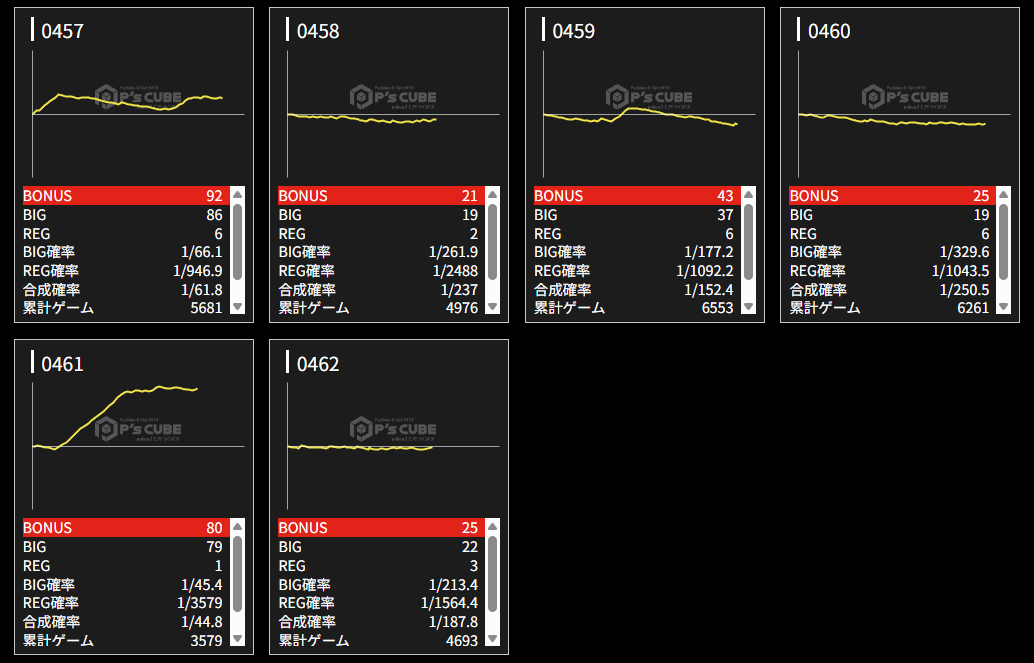Image resolution: width=1034 pixels, height=663 pixels.
Task: View the slump graph for machine 0461
Action: click(134, 428)
